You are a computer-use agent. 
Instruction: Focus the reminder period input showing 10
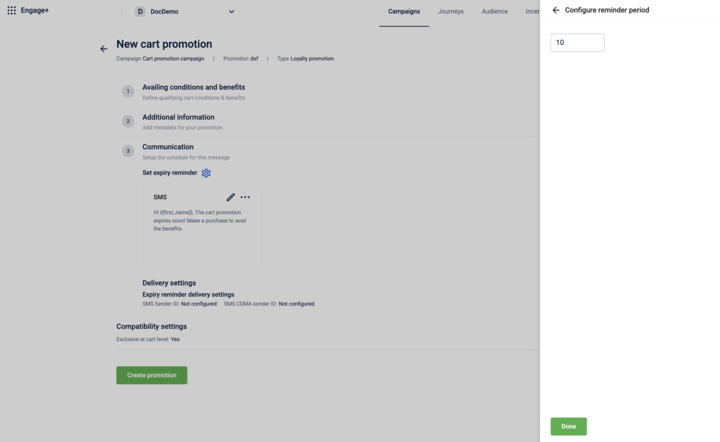tap(577, 42)
